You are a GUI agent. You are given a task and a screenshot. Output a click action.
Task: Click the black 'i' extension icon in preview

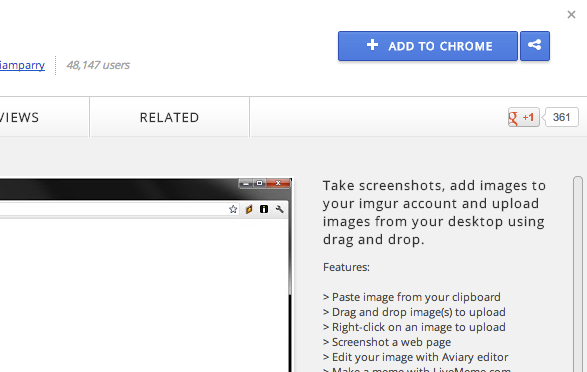click(x=264, y=209)
